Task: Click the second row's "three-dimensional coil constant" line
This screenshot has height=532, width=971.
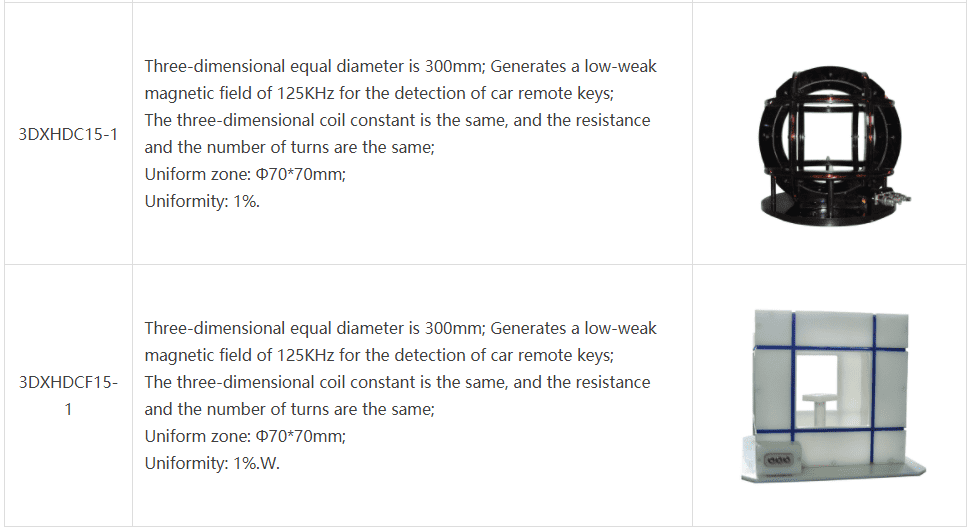Action: pos(398,382)
